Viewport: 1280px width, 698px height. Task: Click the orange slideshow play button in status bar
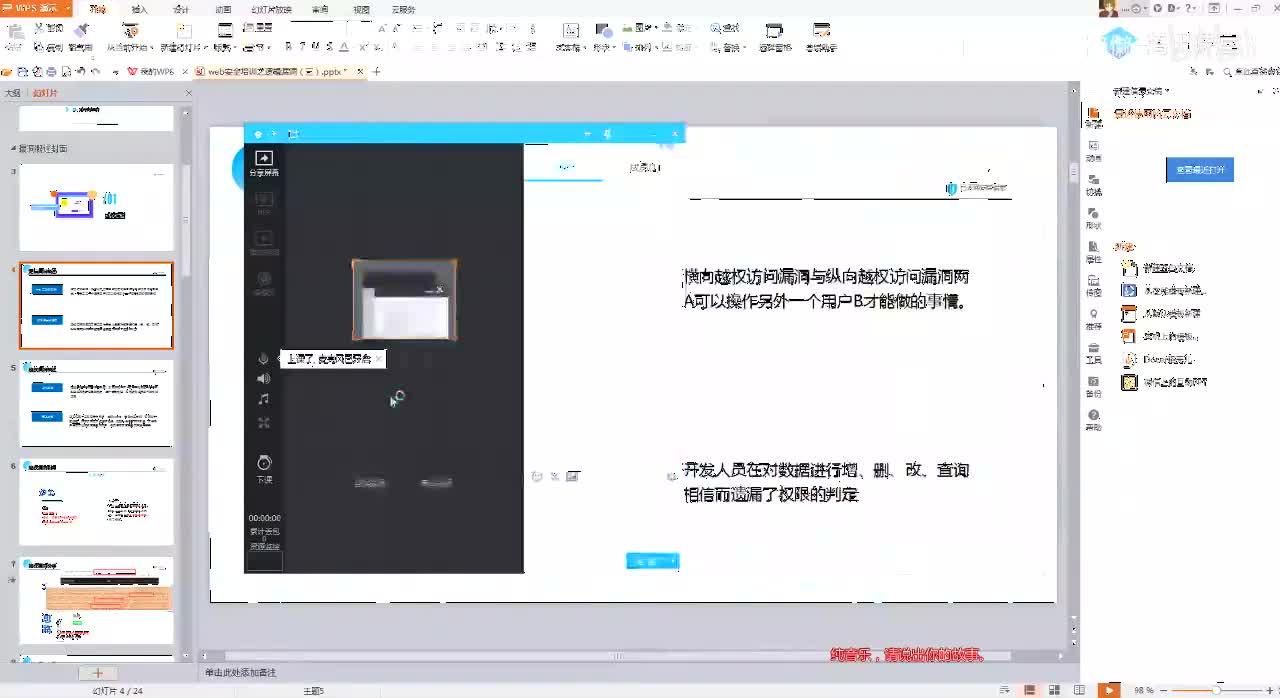1109,690
